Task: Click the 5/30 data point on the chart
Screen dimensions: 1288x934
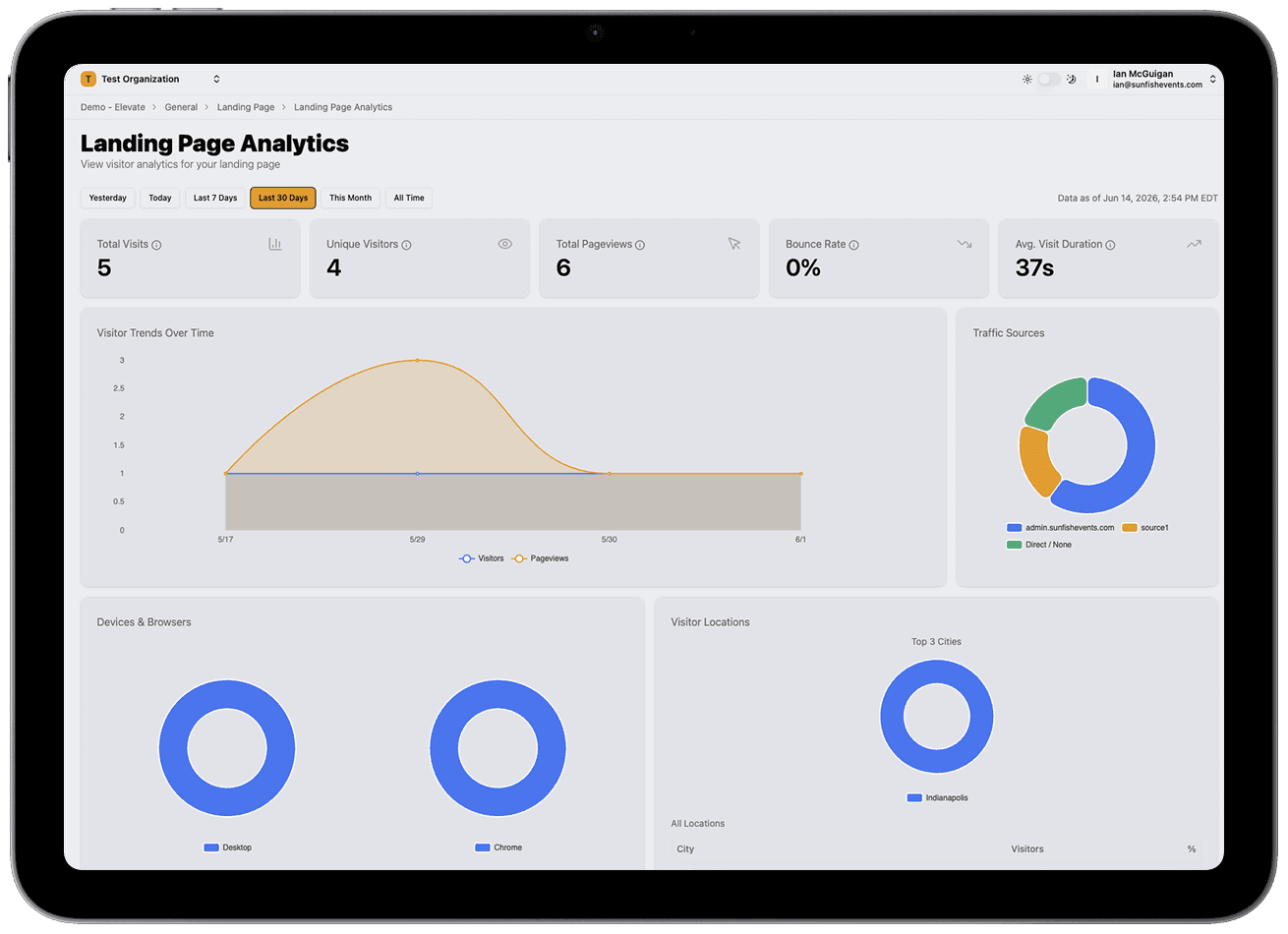Action: point(610,474)
